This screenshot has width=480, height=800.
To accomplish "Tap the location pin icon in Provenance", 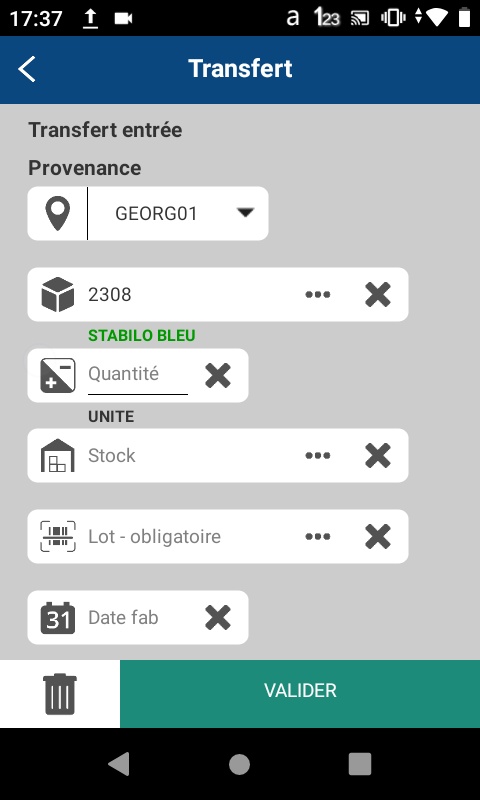I will (x=58, y=213).
